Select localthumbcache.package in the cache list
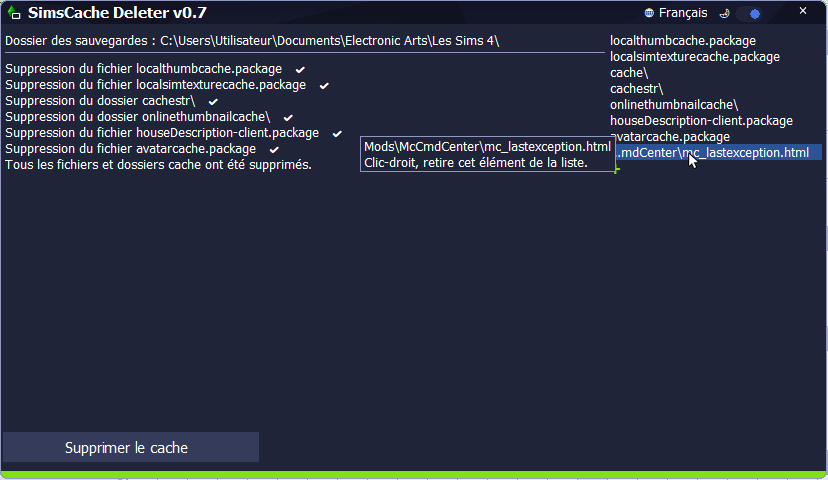The width and height of the screenshot is (828, 480). point(683,41)
